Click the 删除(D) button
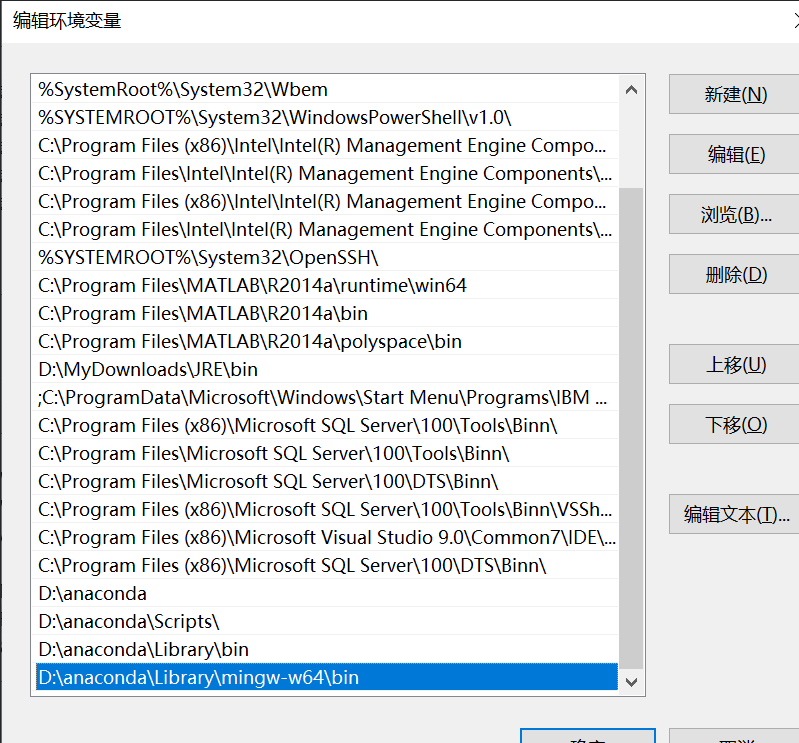Viewport: 799px width, 743px height. coord(735,275)
